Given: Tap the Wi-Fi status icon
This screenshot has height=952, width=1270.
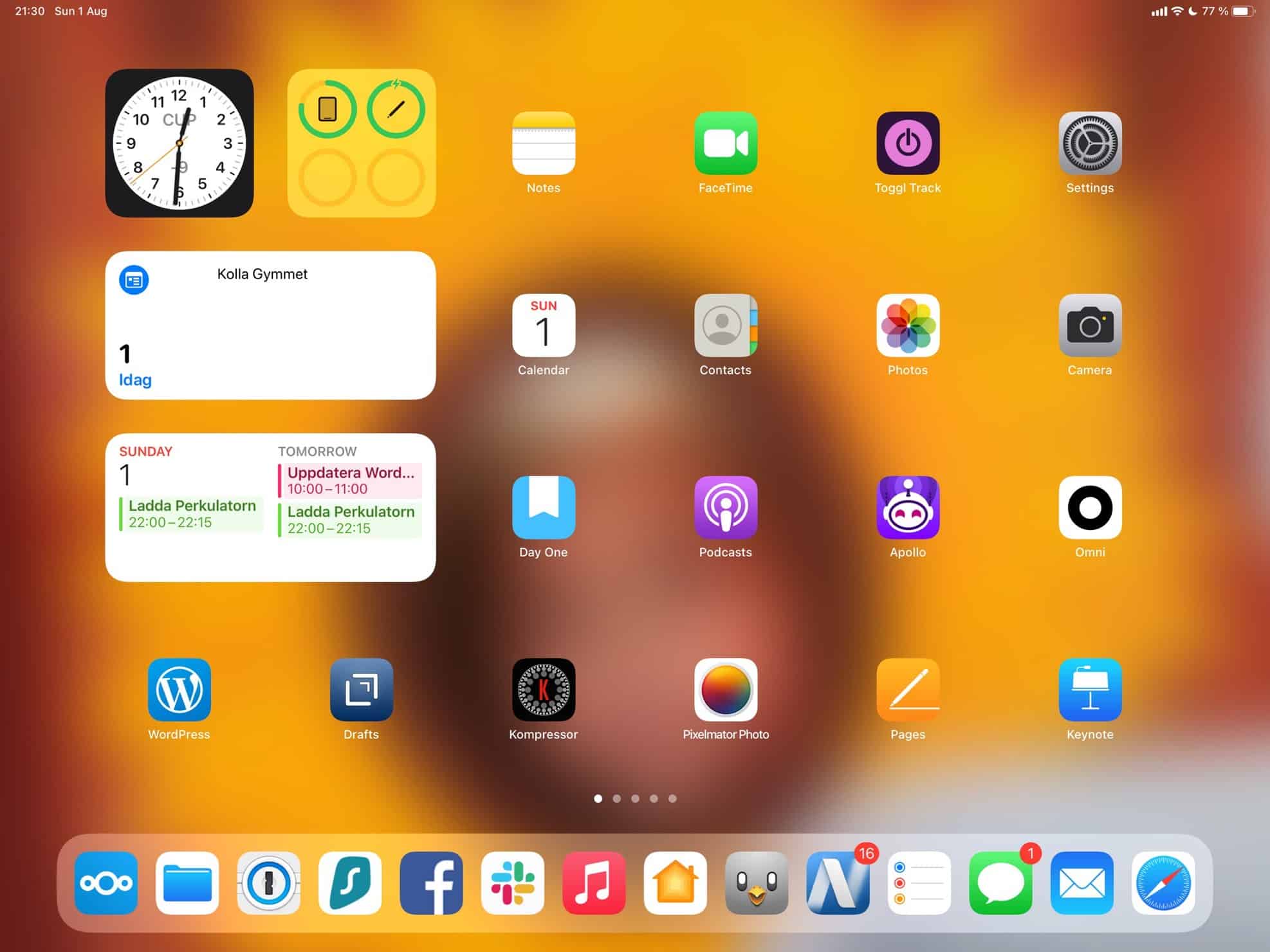Looking at the screenshot, I should 1177,11.
